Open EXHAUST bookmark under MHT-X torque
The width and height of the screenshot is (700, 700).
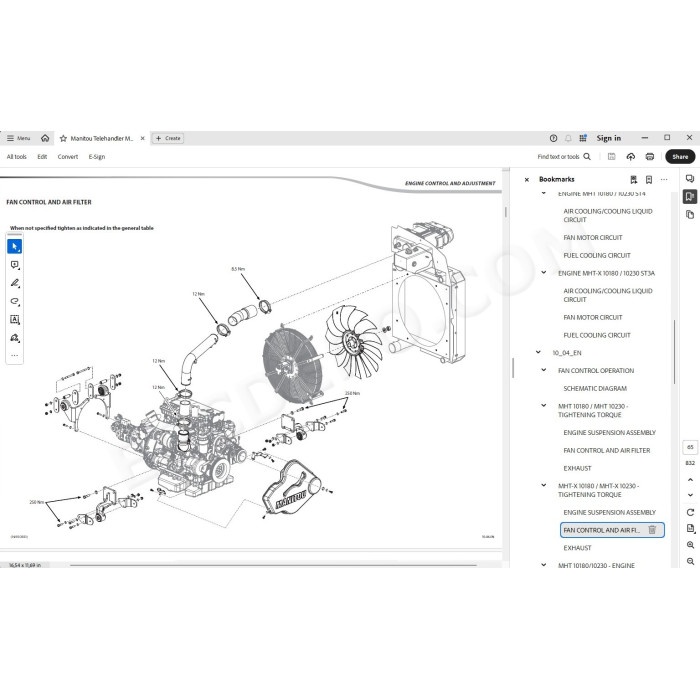pos(577,548)
